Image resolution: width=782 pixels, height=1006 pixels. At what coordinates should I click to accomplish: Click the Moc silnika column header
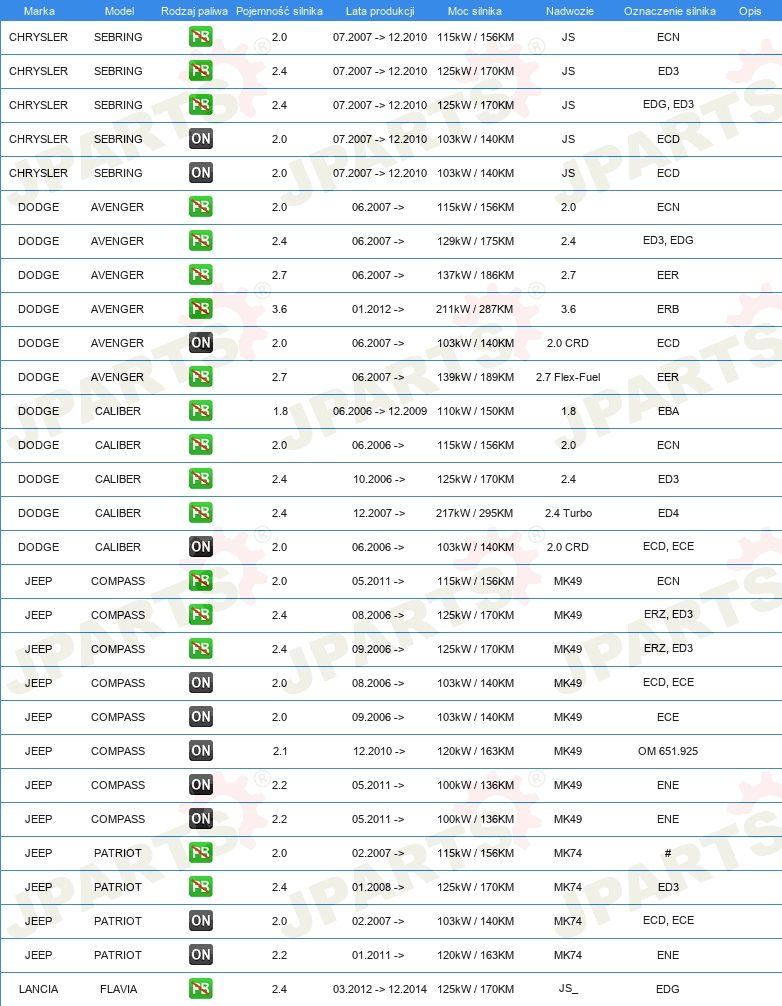click(475, 11)
